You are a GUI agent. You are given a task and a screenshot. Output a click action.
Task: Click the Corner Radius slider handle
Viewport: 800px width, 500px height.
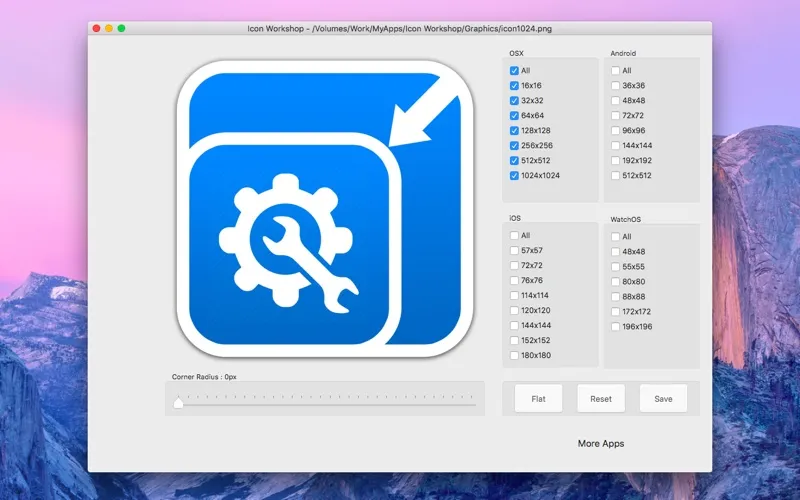179,403
